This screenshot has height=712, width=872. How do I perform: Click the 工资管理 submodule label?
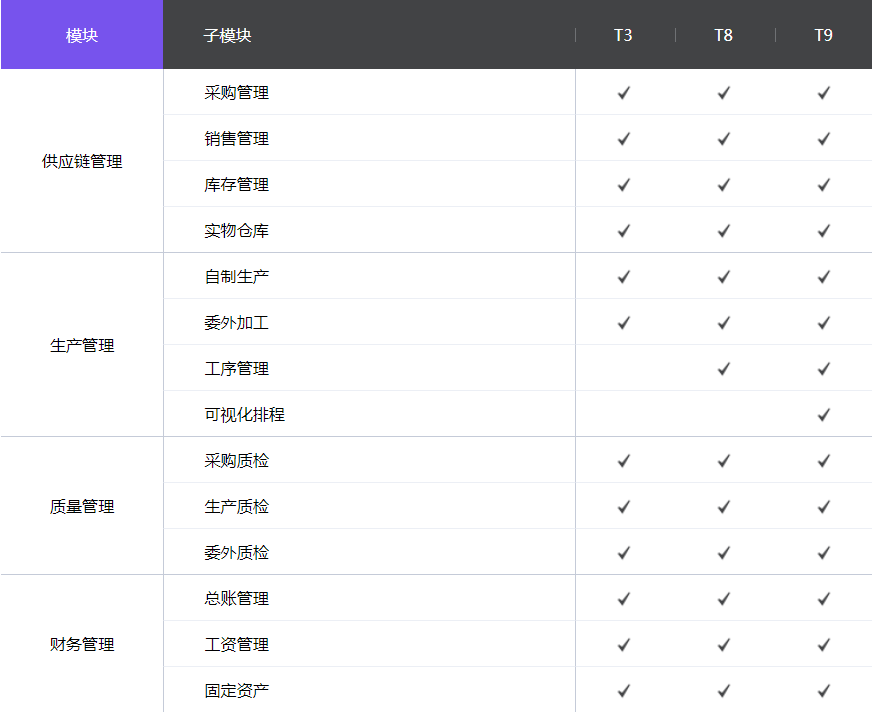tap(237, 645)
